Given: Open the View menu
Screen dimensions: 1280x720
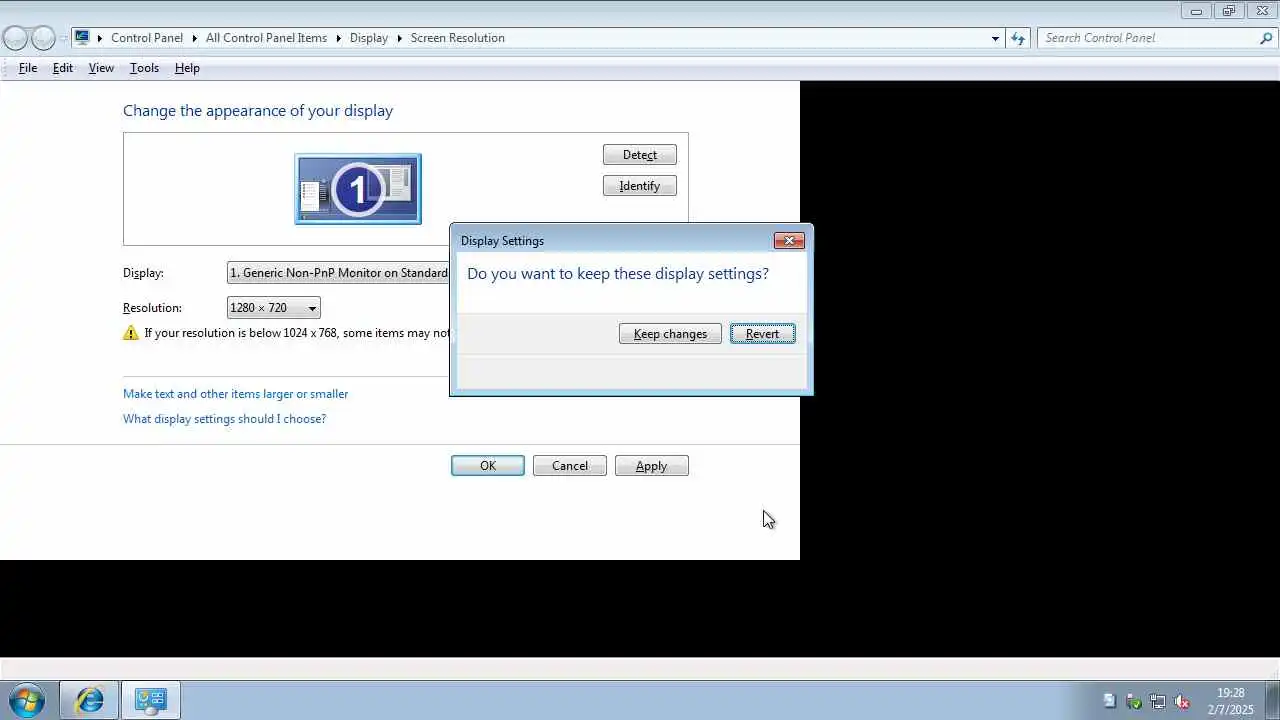Looking at the screenshot, I should [101, 68].
